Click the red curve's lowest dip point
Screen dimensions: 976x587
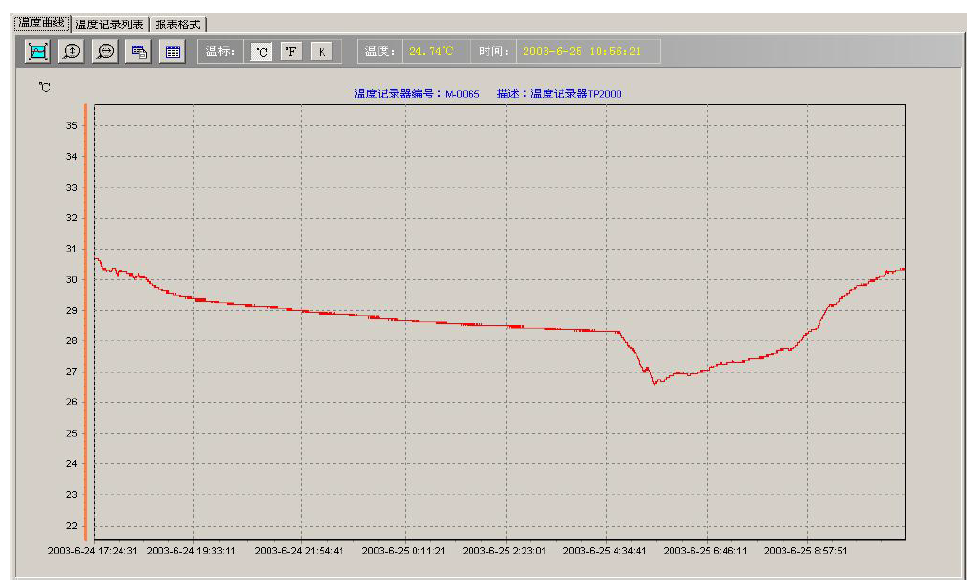654,383
